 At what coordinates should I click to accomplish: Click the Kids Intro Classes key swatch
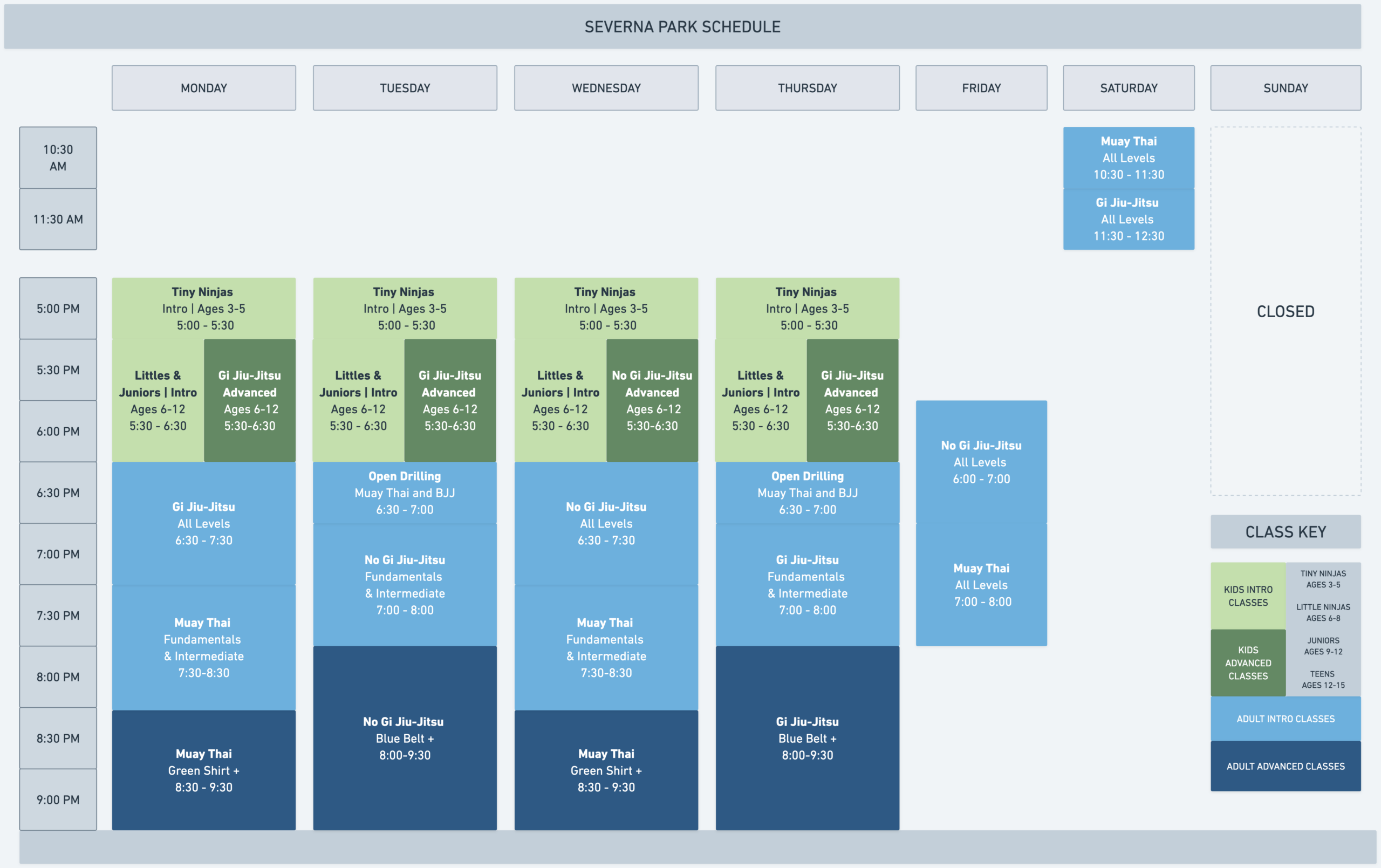pyautogui.click(x=1248, y=596)
